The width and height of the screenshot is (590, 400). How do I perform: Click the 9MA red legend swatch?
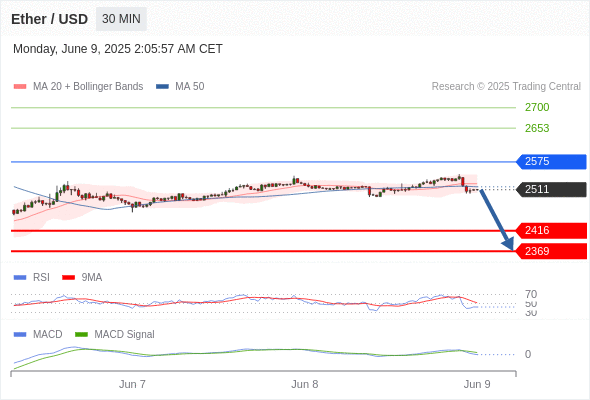[x=68, y=278]
